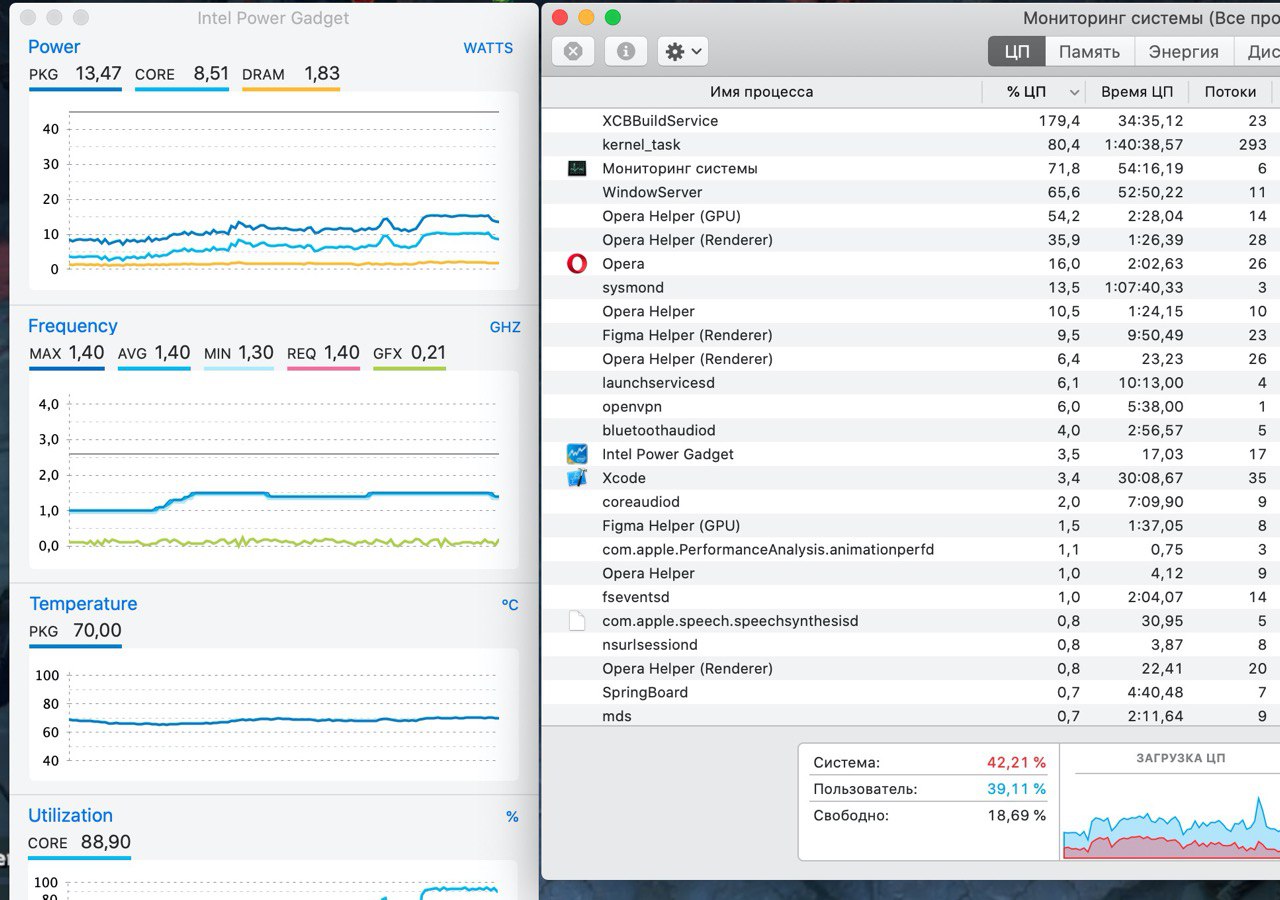Screen dimensions: 1280x900
Task: Sort by Потоки column header
Action: (1231, 92)
